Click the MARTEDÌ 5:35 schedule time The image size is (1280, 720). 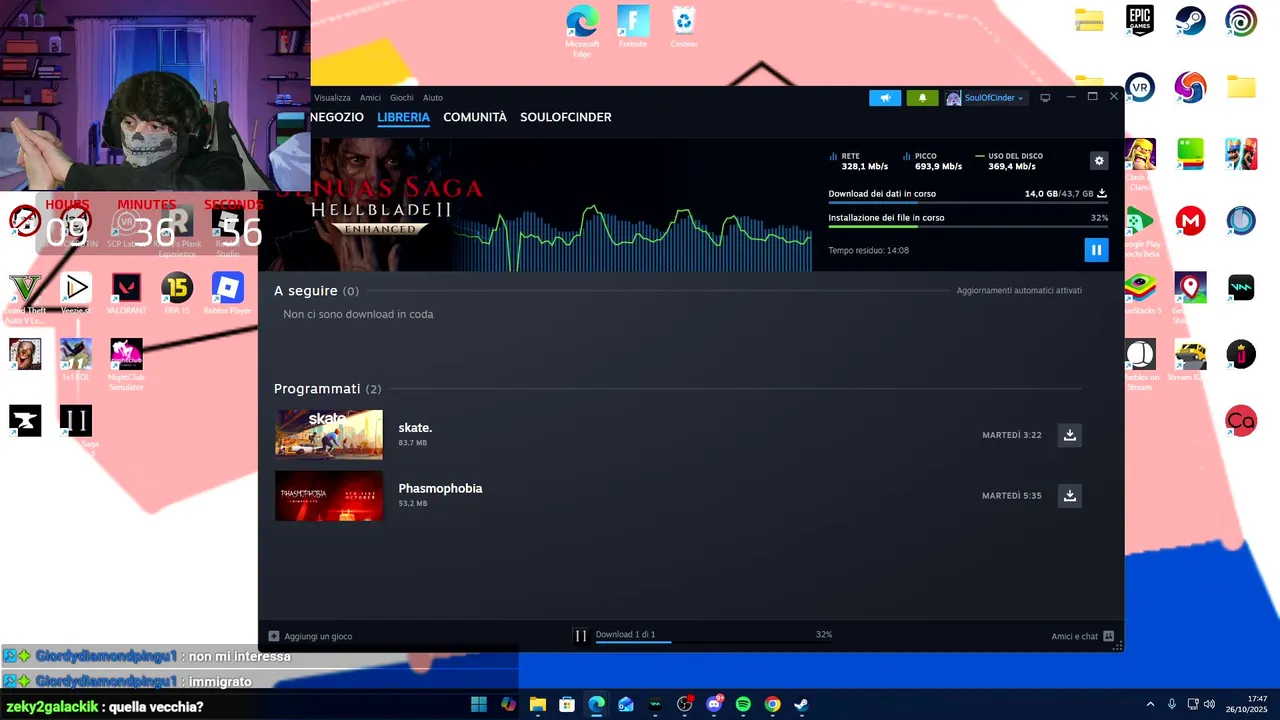point(1012,496)
